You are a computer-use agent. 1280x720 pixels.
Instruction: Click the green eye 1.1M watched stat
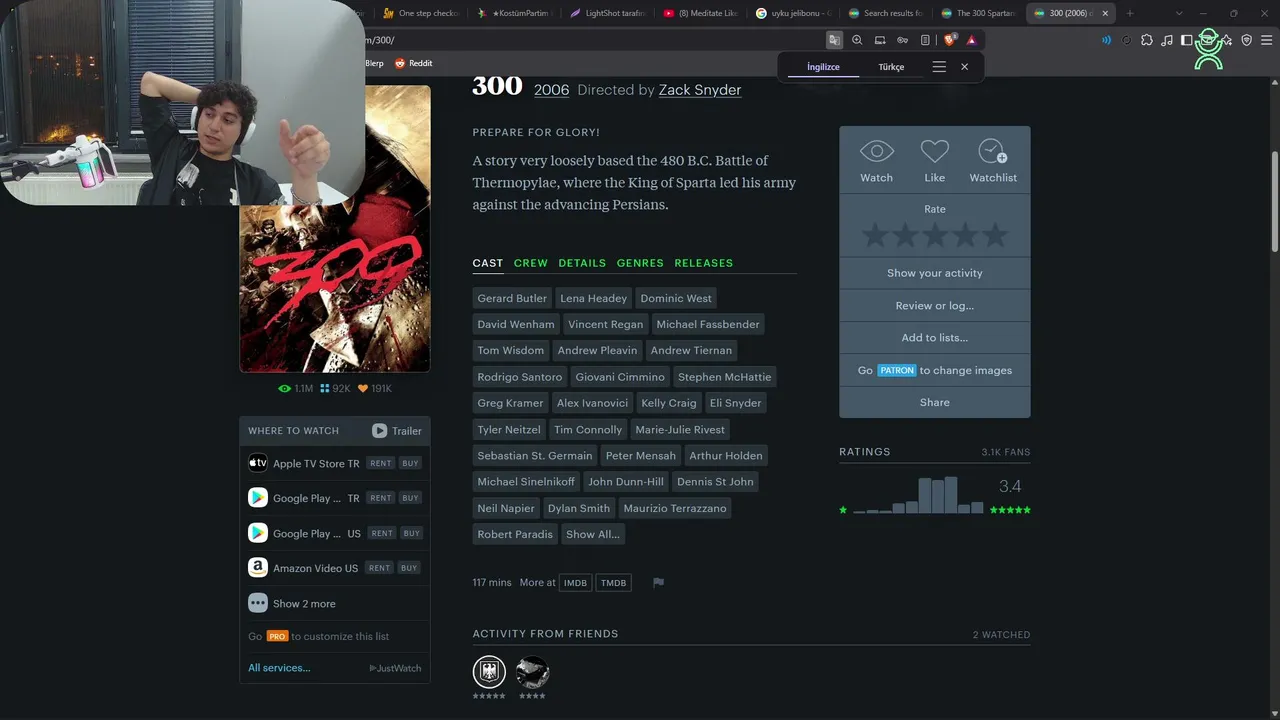(296, 388)
